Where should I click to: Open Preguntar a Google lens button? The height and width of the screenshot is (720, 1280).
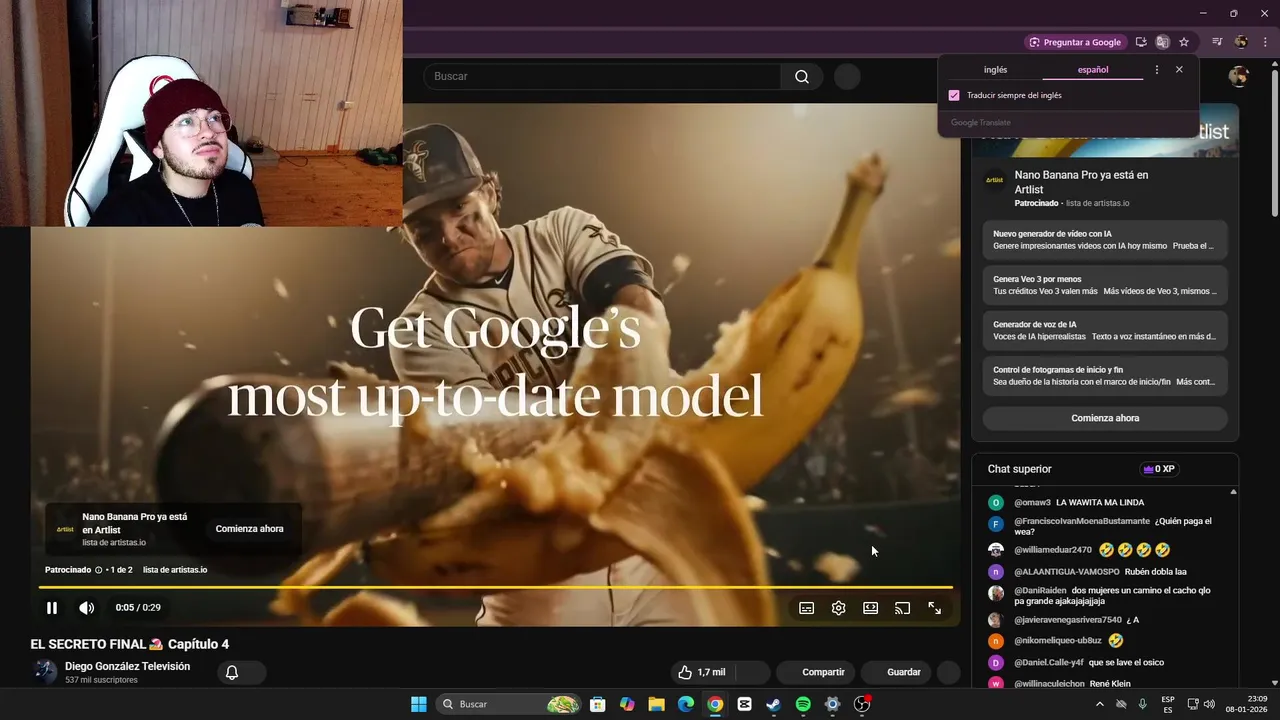coord(1075,42)
